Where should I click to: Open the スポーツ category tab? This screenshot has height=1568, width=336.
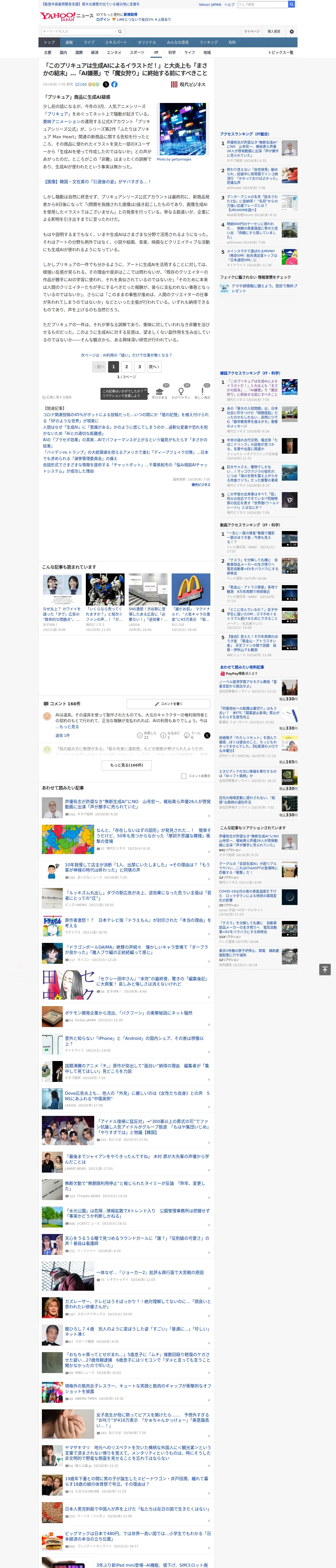click(x=137, y=53)
